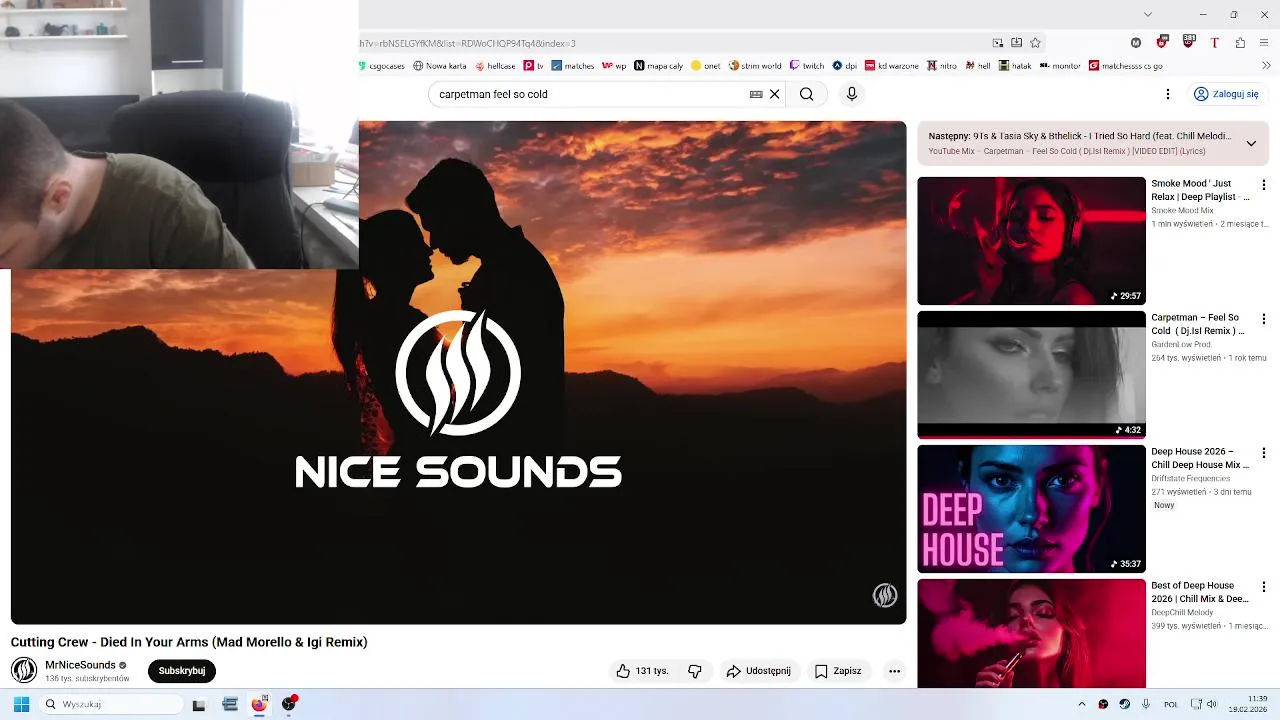Like the video with thumbs-up 131 tys.
Viewport: 1280px width, 720px height.
pos(642,671)
